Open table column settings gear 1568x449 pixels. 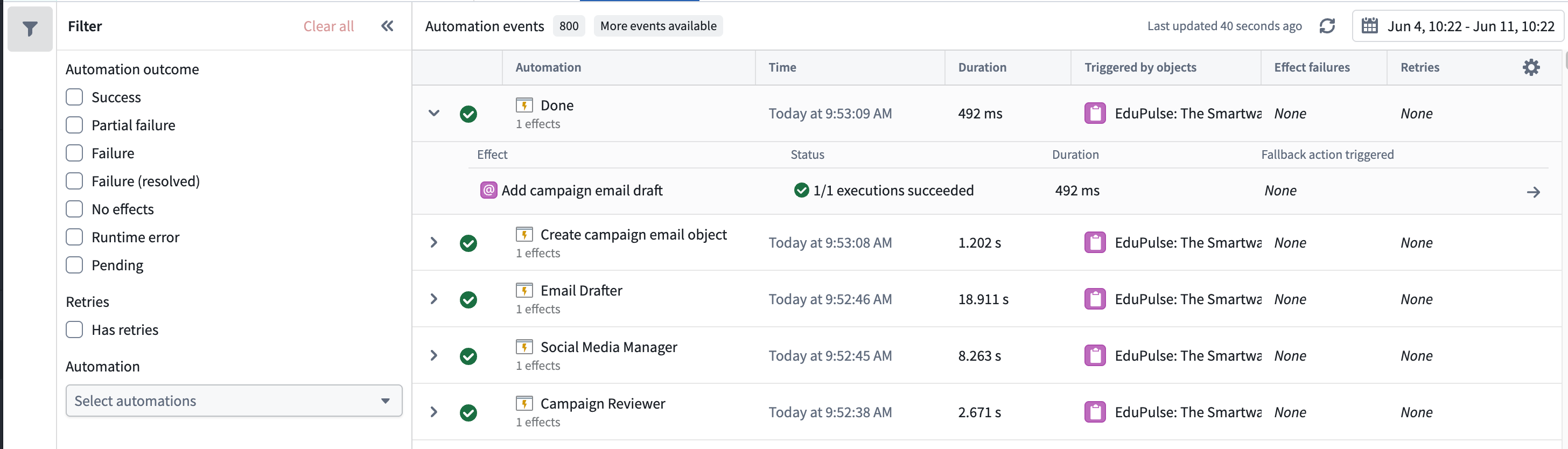[1531, 67]
